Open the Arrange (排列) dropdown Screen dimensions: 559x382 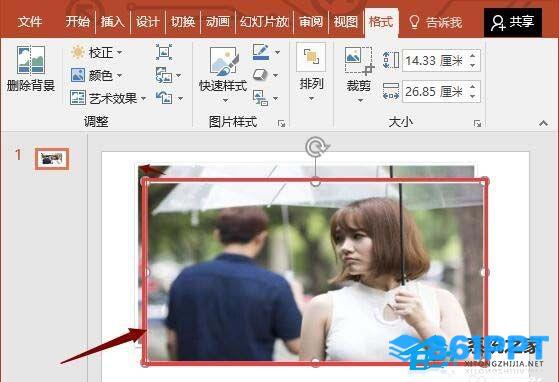[311, 73]
